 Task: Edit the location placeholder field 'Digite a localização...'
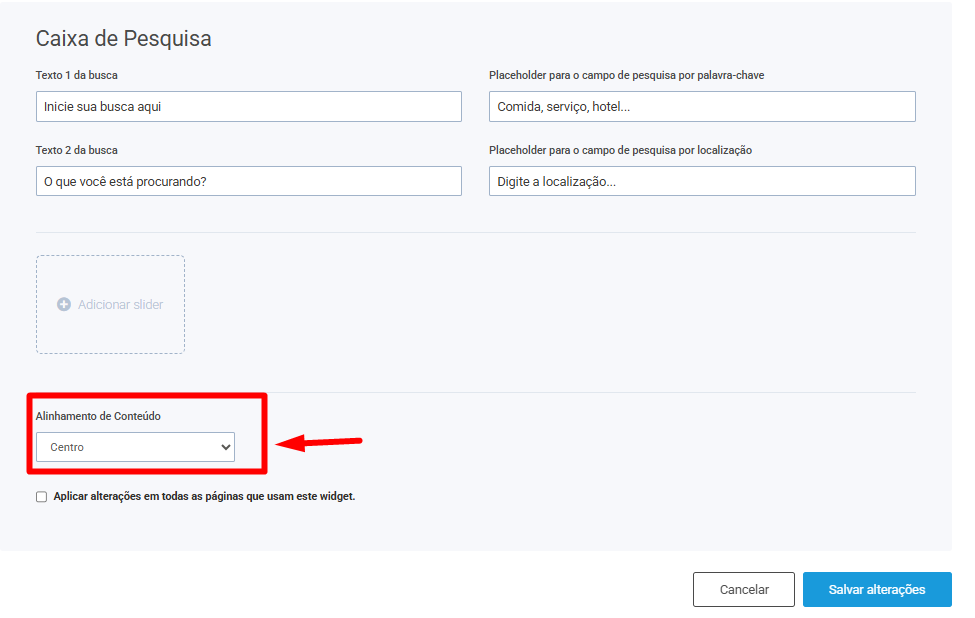702,181
